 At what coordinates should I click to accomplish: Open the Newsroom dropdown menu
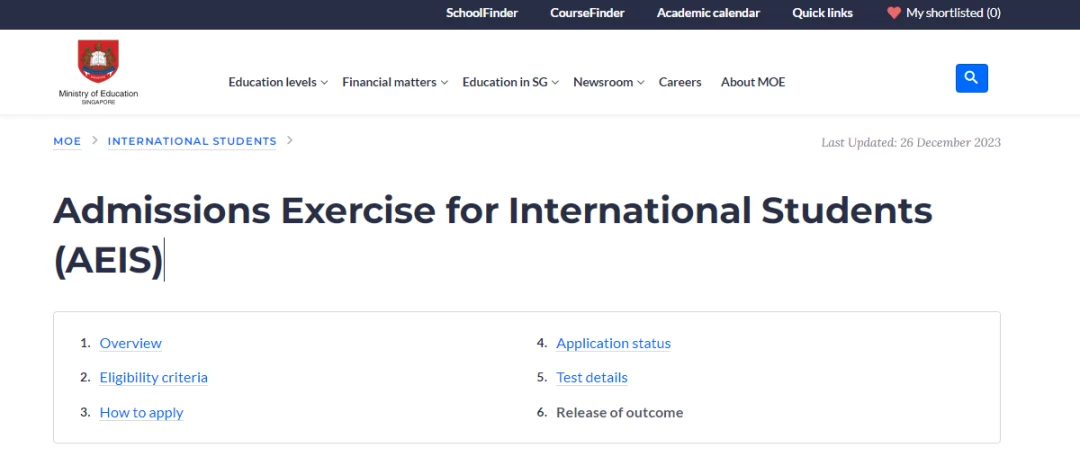click(x=608, y=83)
